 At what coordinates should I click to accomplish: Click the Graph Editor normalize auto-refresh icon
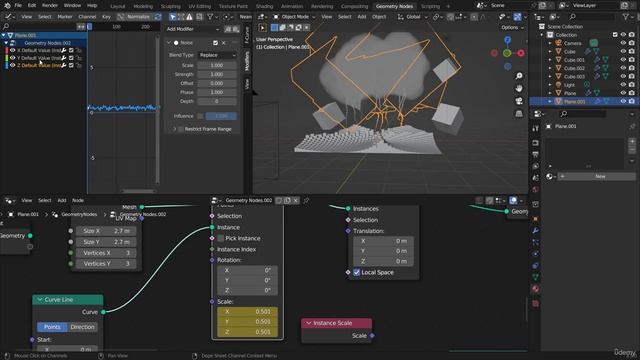[x=158, y=17]
